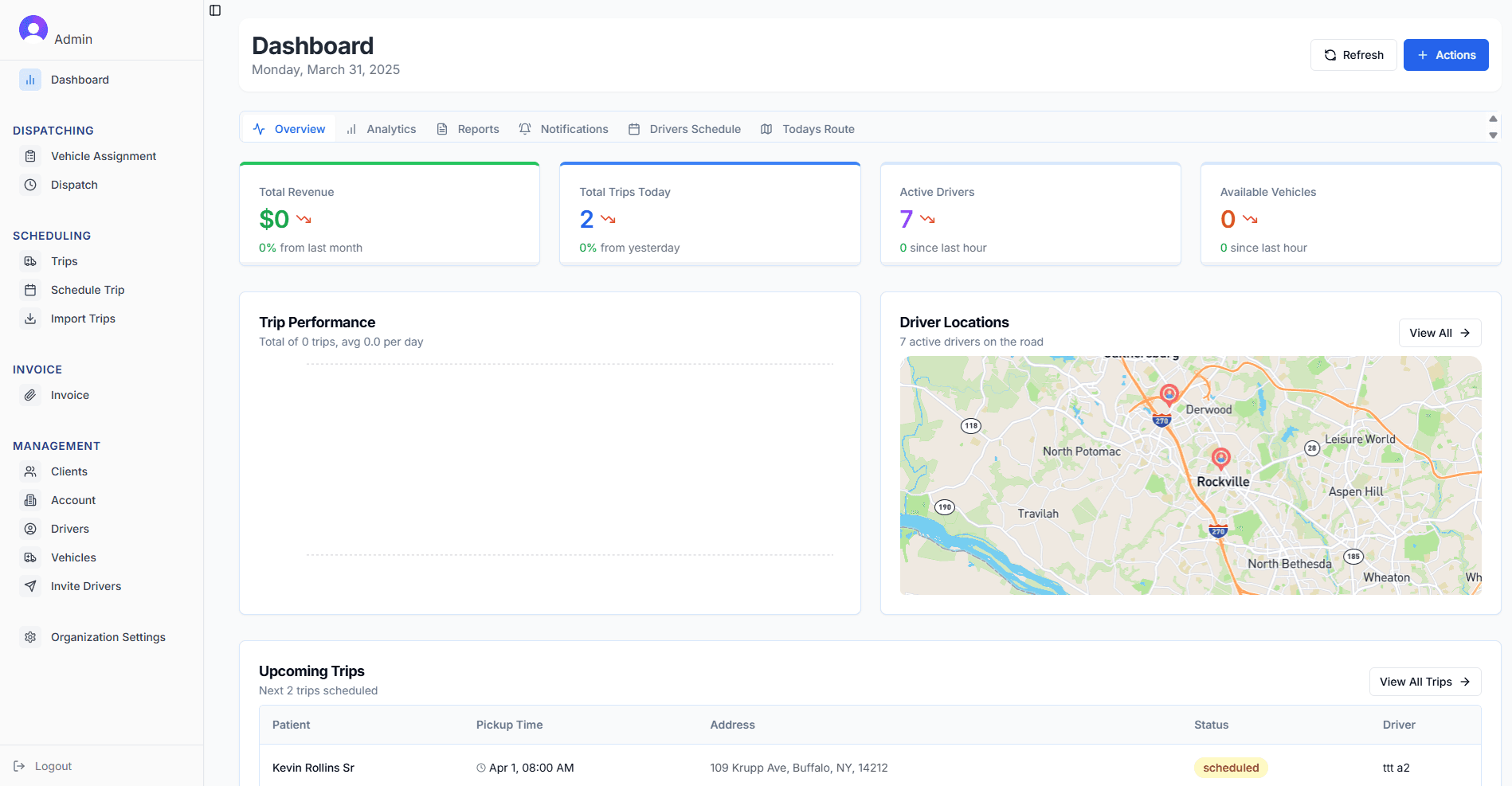Click the Refresh button

tap(1353, 55)
